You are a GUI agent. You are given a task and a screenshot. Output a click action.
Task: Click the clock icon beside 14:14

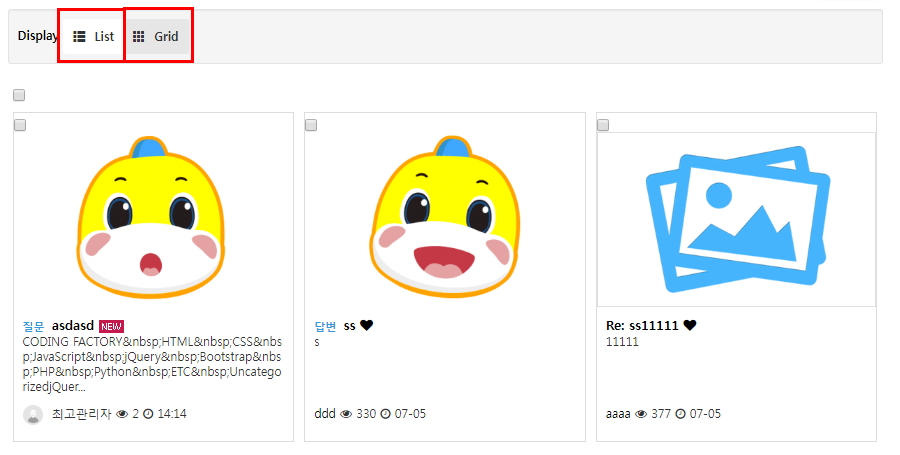[148, 414]
